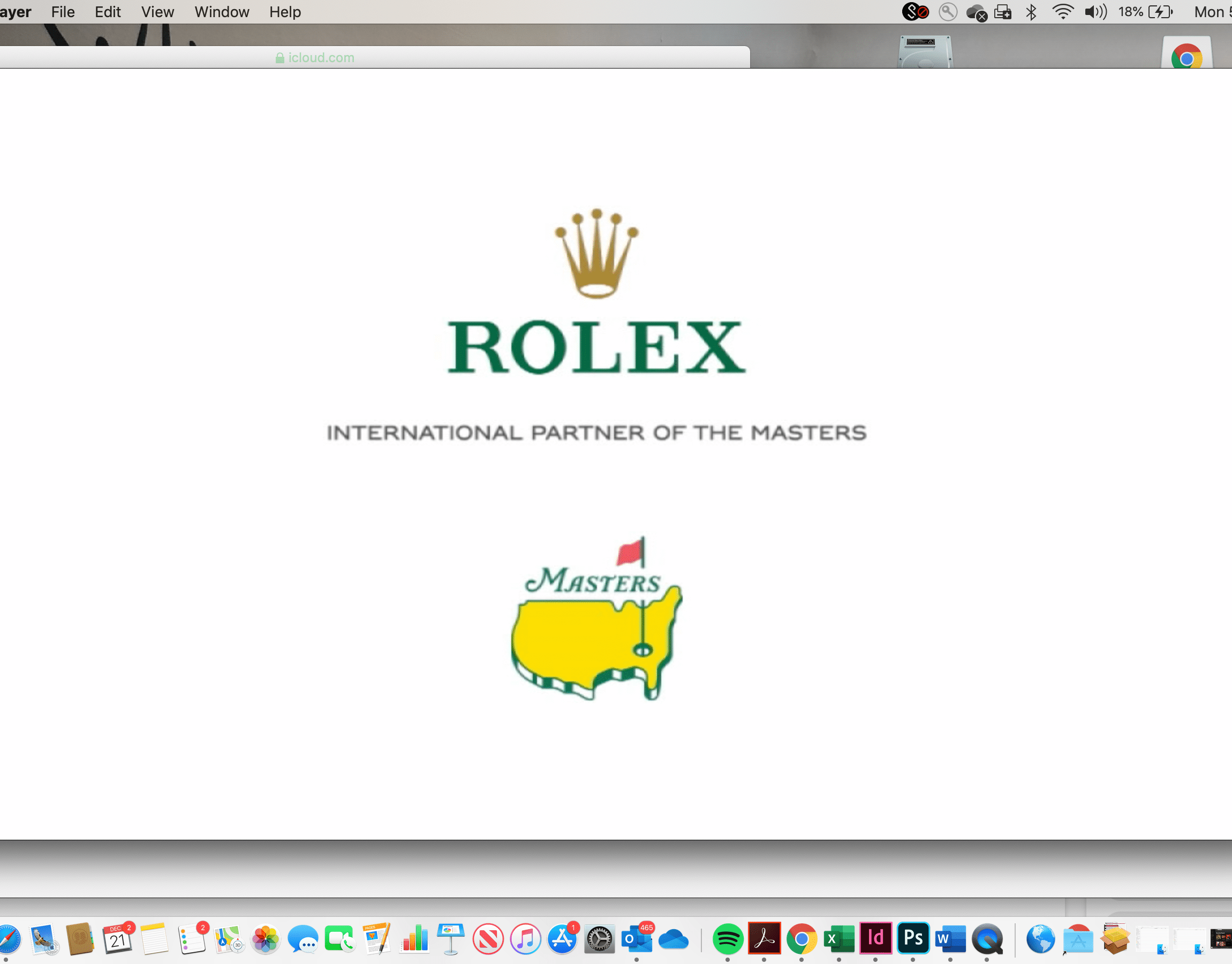This screenshot has height=964, width=1232.
Task: Open Keynote from the Dock
Action: [x=451, y=939]
